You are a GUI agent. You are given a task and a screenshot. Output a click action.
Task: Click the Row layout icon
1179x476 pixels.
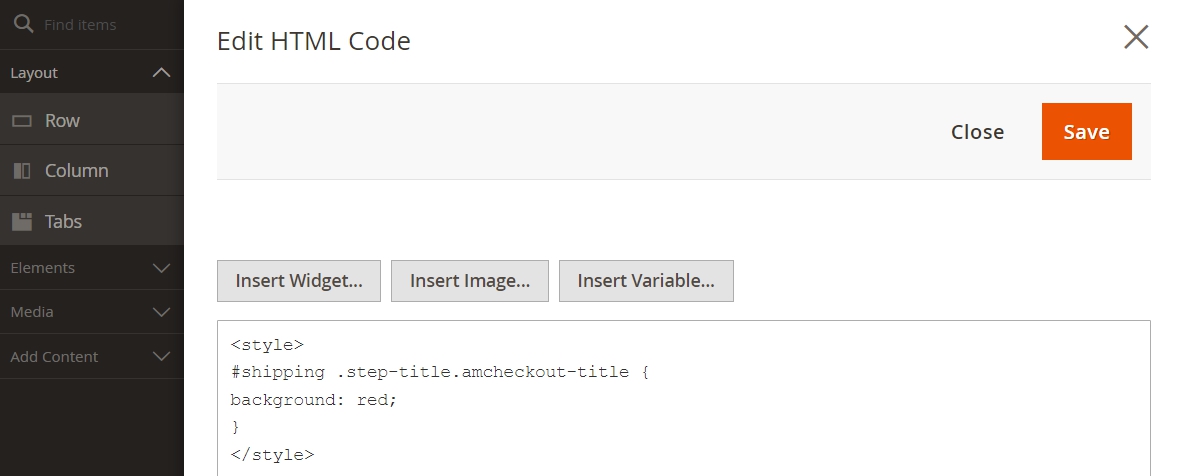(22, 120)
